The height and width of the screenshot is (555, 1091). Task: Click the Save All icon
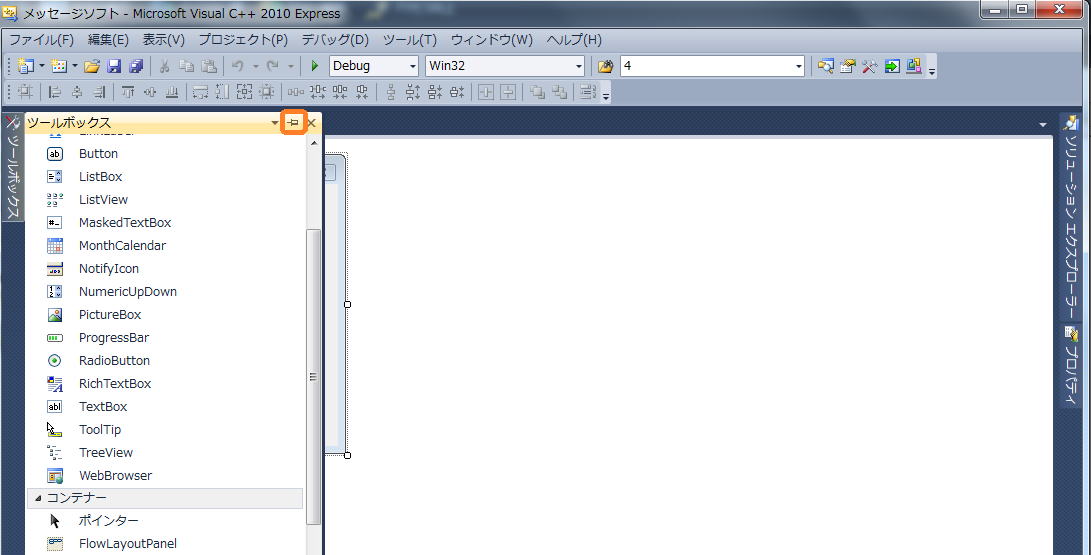[x=136, y=66]
